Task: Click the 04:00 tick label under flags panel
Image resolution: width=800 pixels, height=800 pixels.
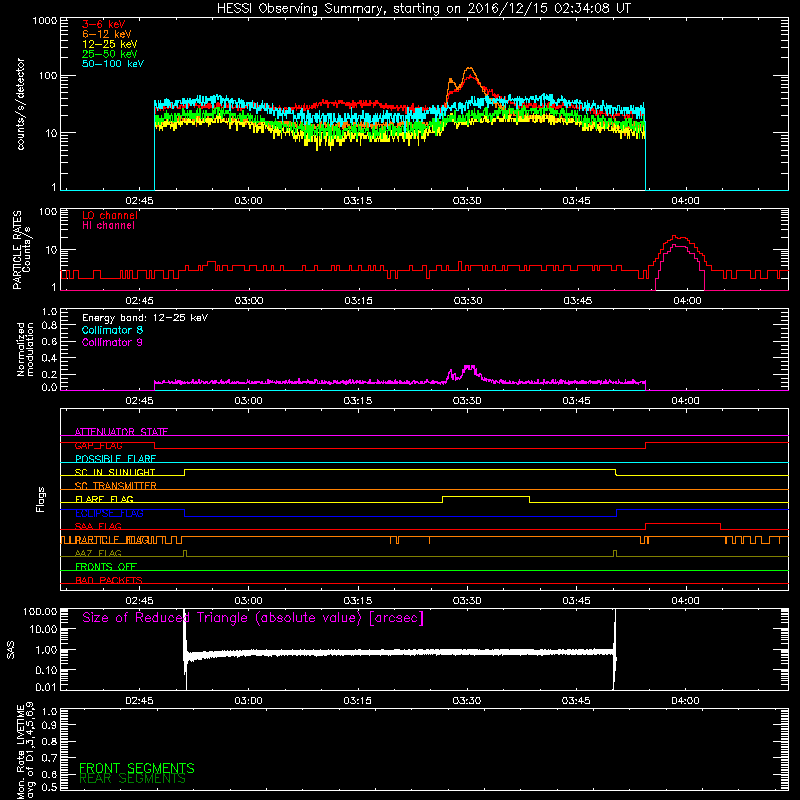Action: 685,601
